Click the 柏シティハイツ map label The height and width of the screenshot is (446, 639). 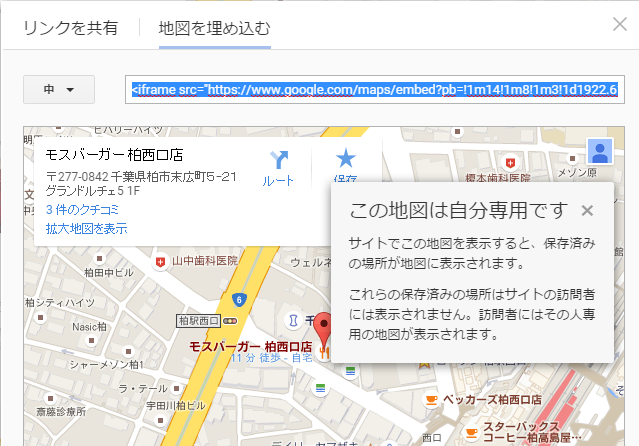pos(60,302)
